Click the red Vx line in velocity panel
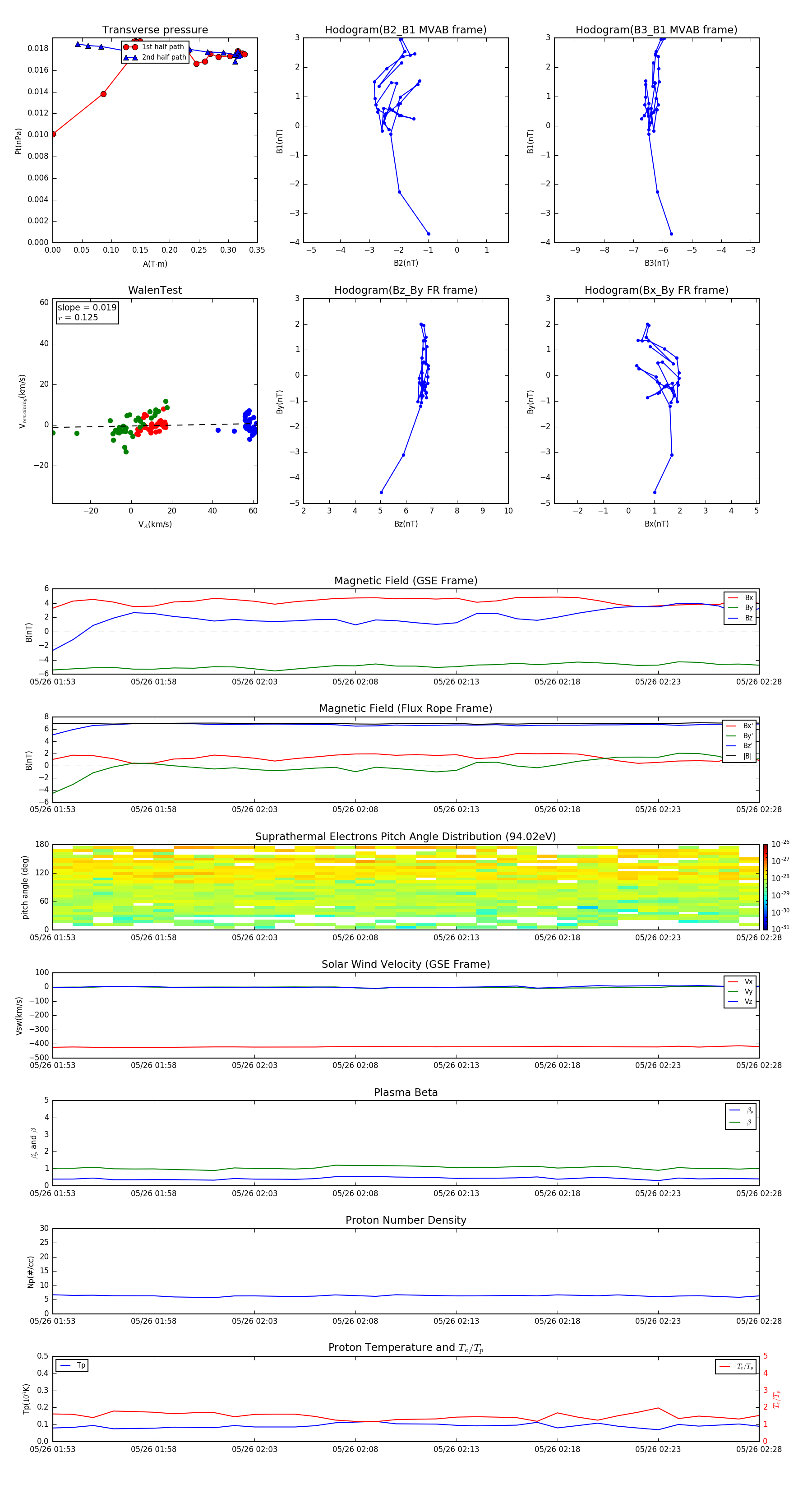This screenshot has height=1489, width=812. (x=406, y=1047)
